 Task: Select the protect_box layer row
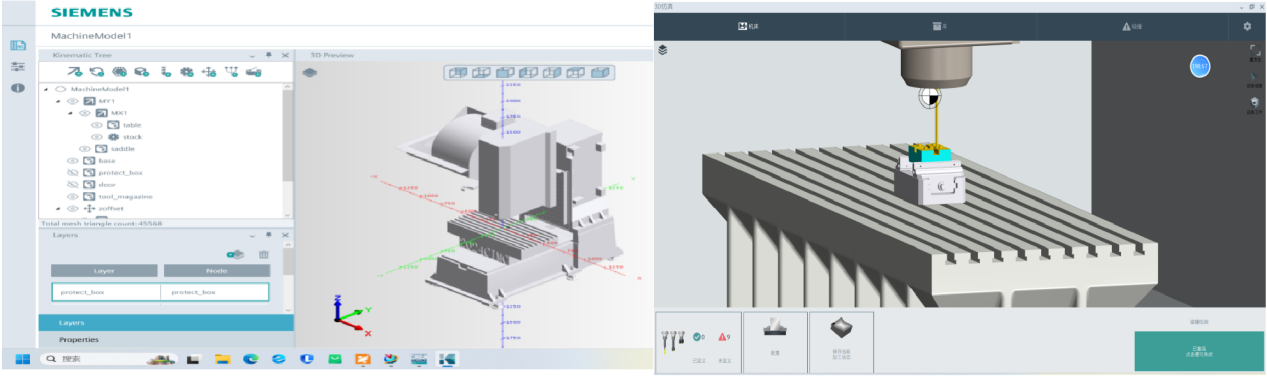coord(160,292)
